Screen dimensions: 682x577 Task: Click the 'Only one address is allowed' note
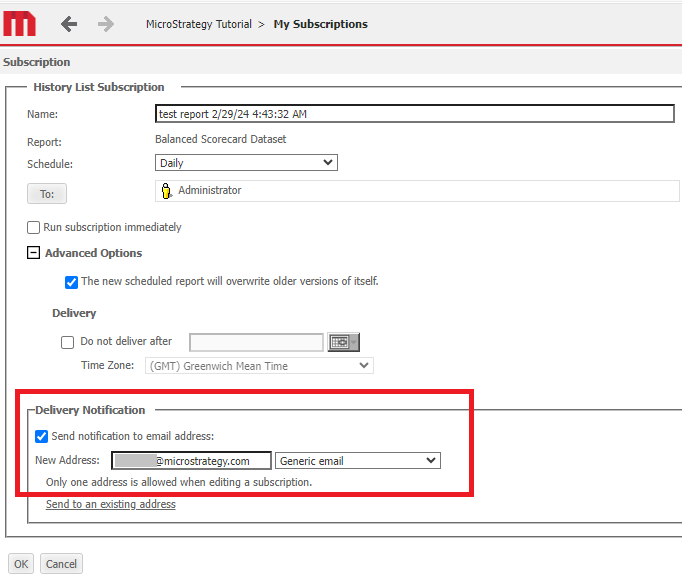click(x=179, y=482)
